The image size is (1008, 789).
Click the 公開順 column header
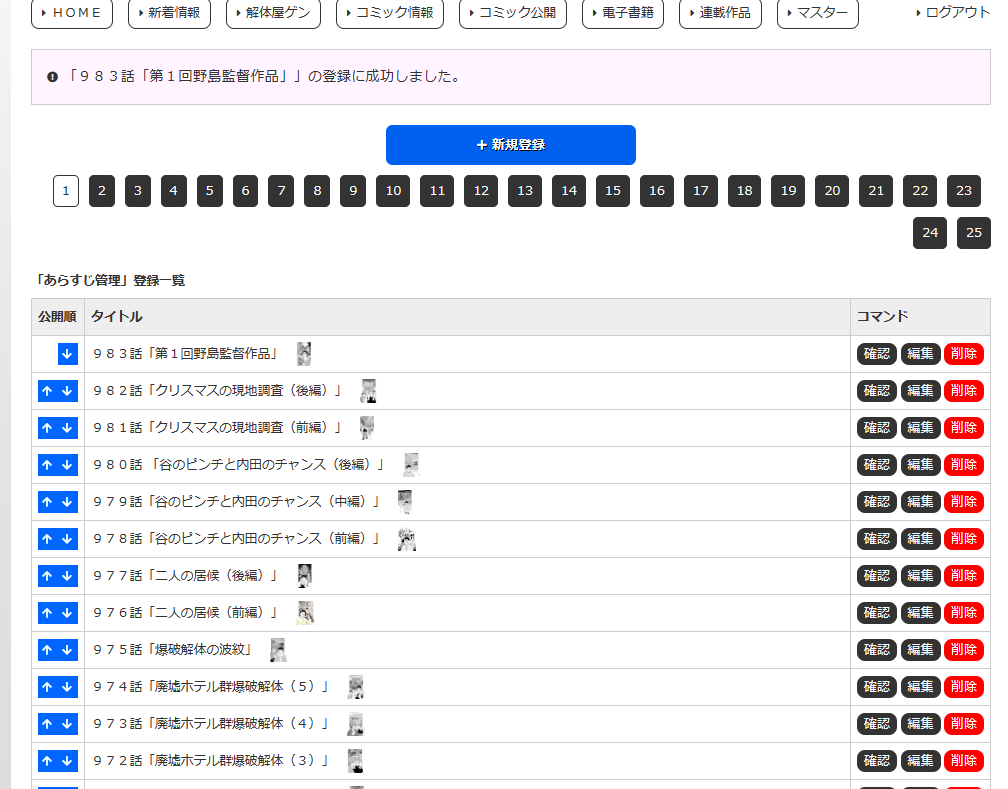pyautogui.click(x=57, y=316)
